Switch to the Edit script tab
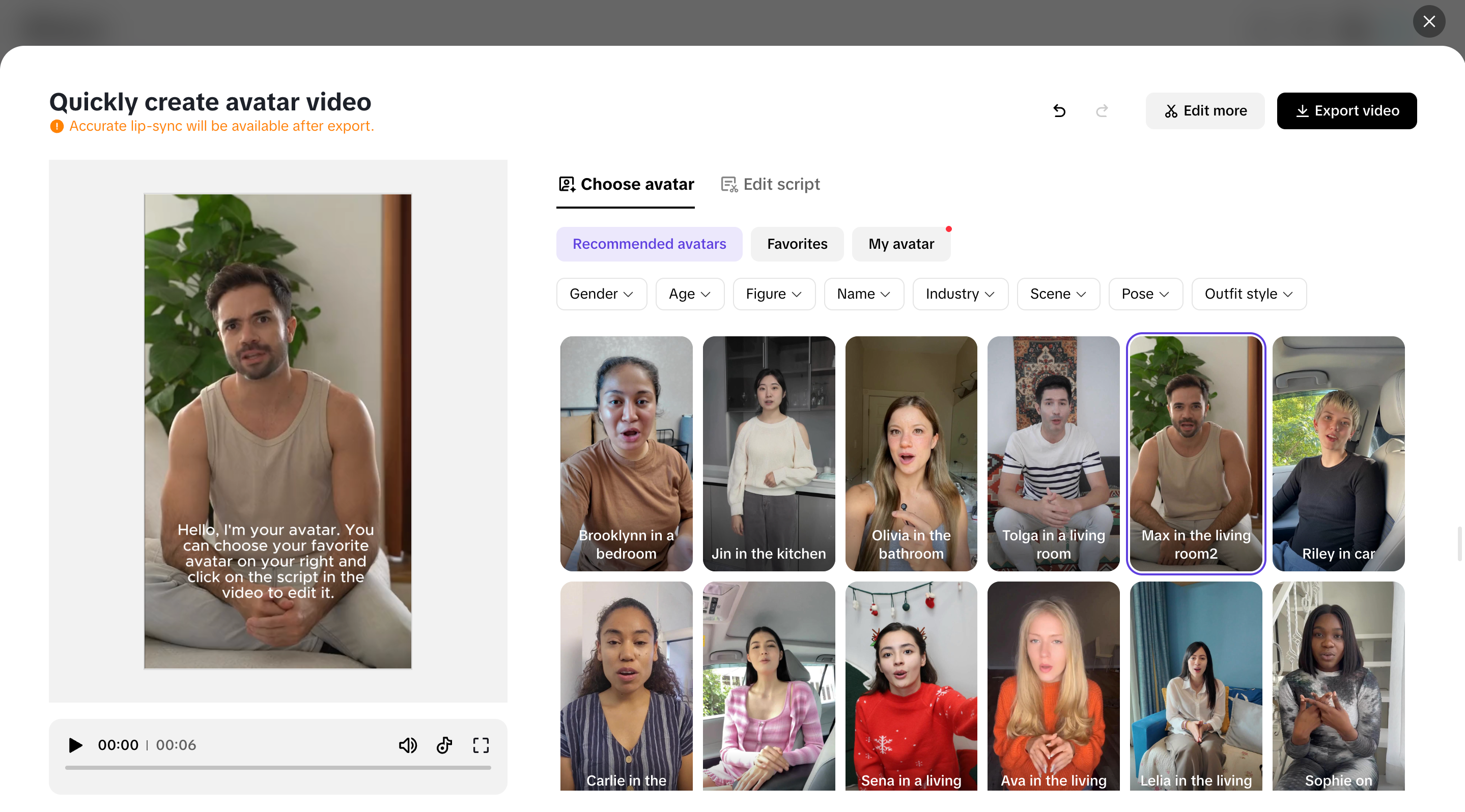 (770, 184)
